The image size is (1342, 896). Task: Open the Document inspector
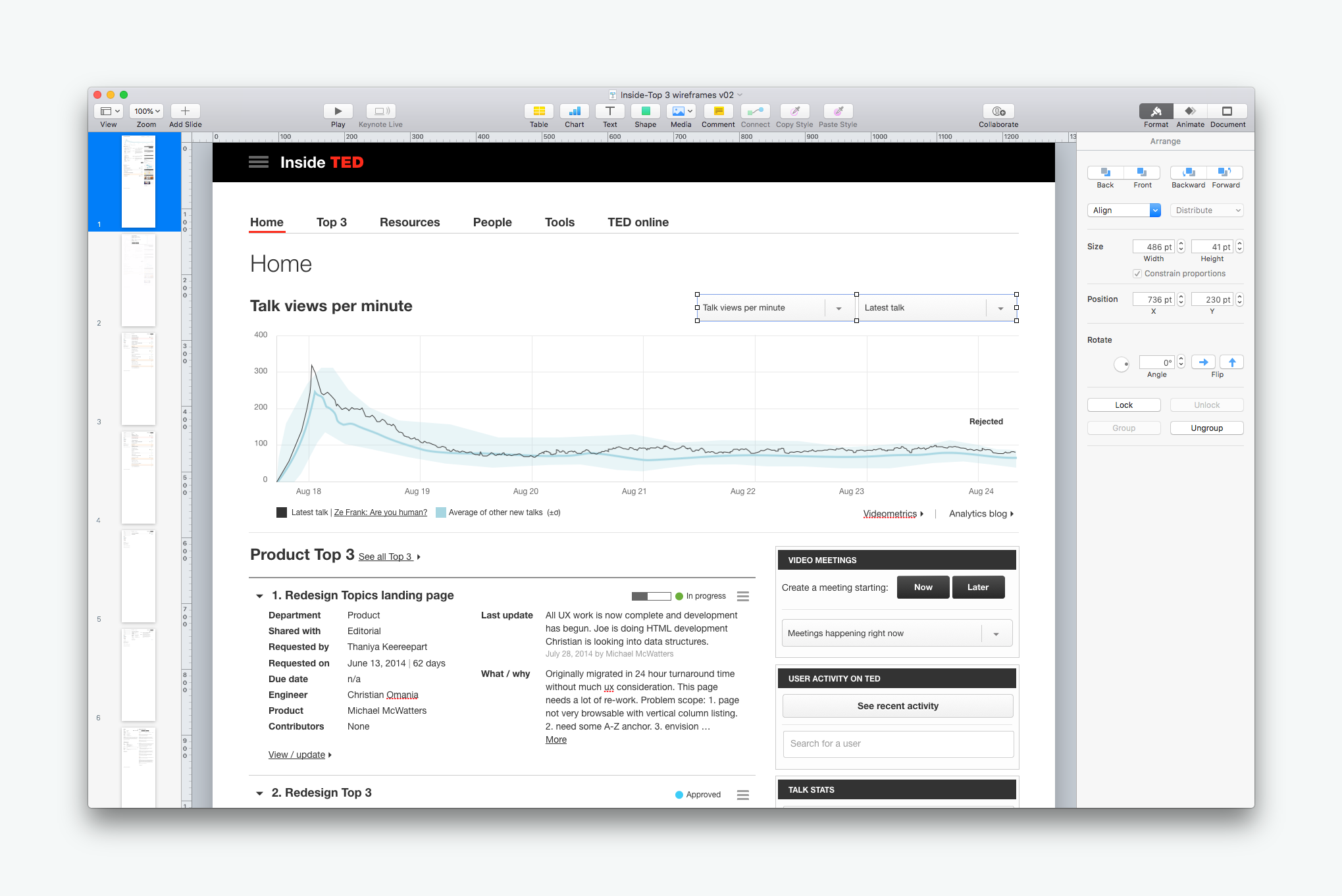[1227, 111]
